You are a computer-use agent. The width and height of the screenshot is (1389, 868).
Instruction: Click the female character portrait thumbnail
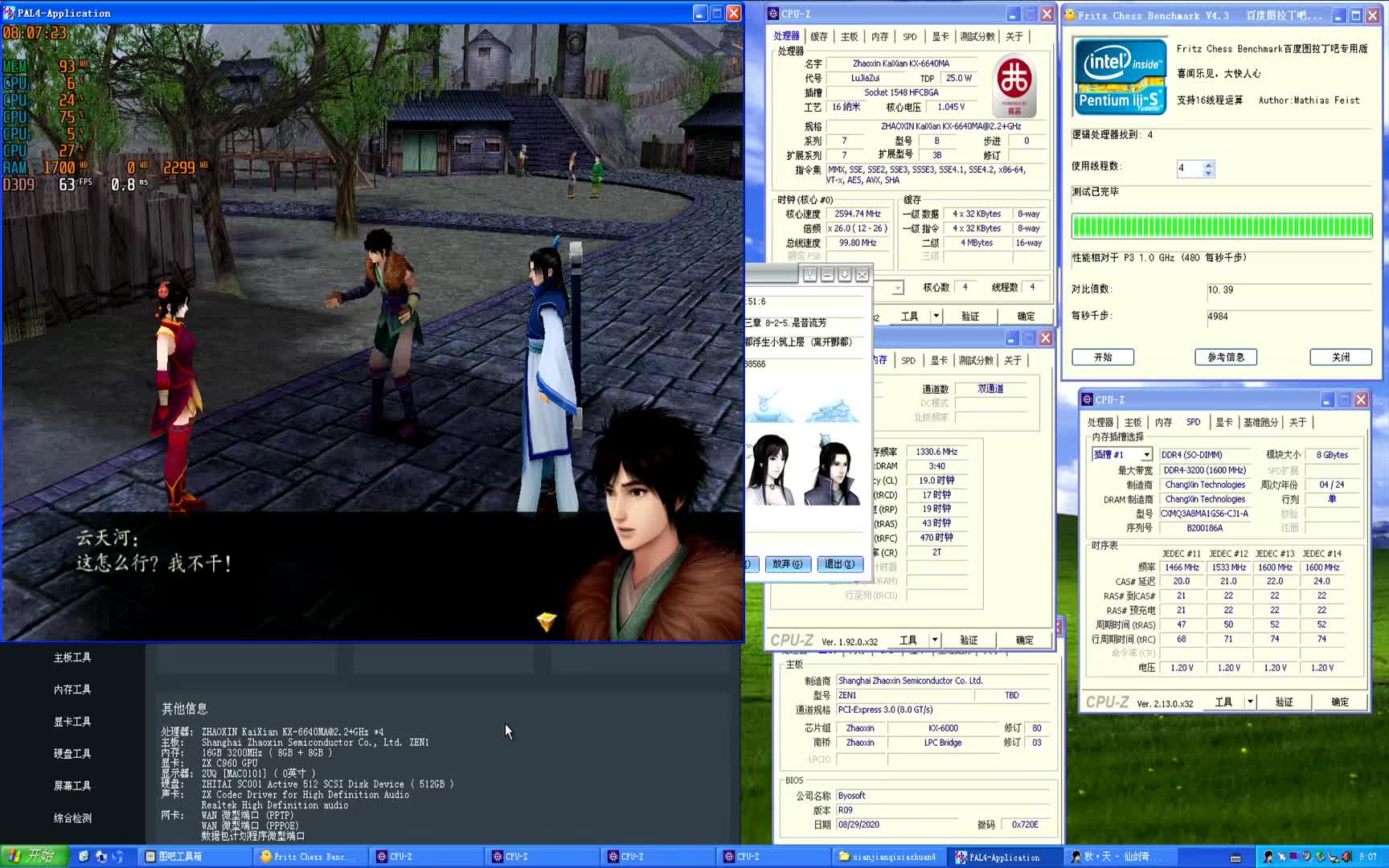(770, 470)
